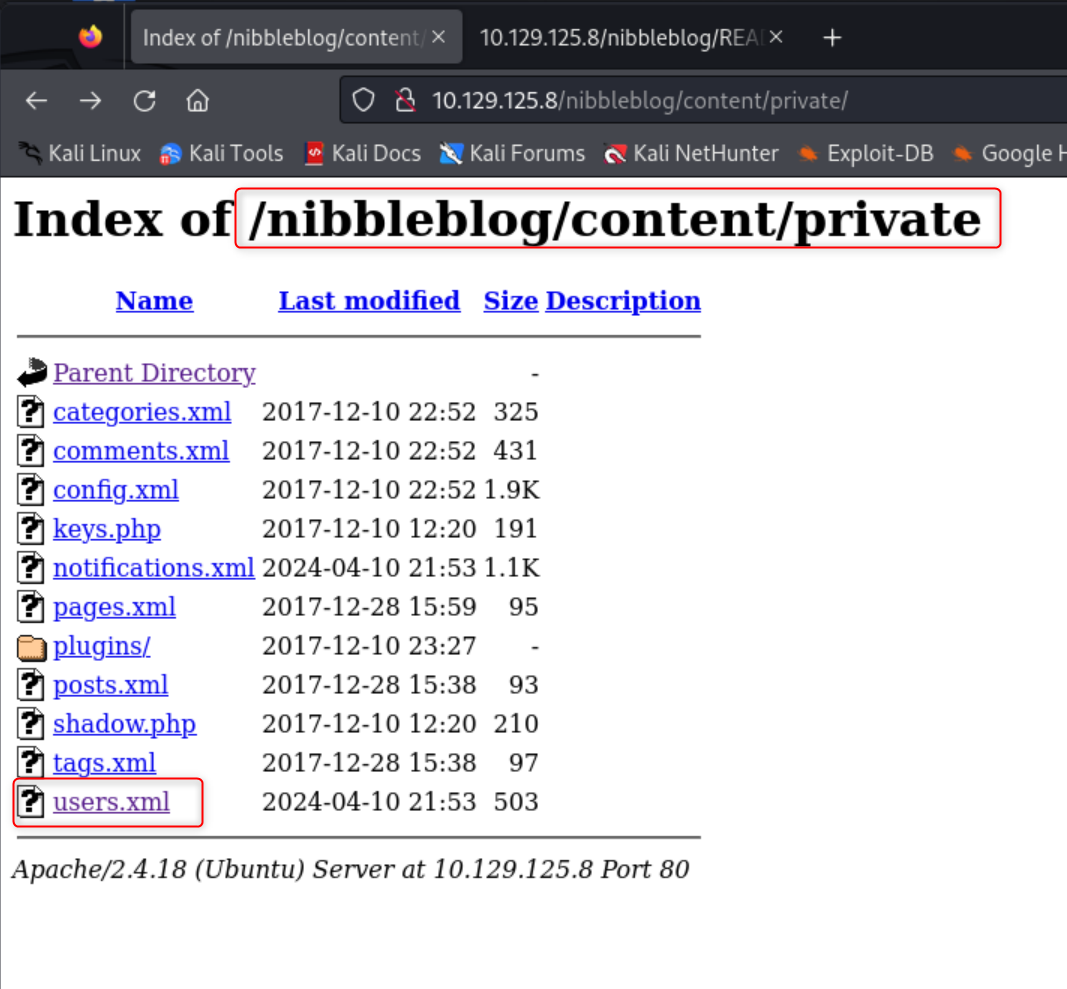
Task: Click the Firefox logo in the top-left corner
Action: [90, 36]
